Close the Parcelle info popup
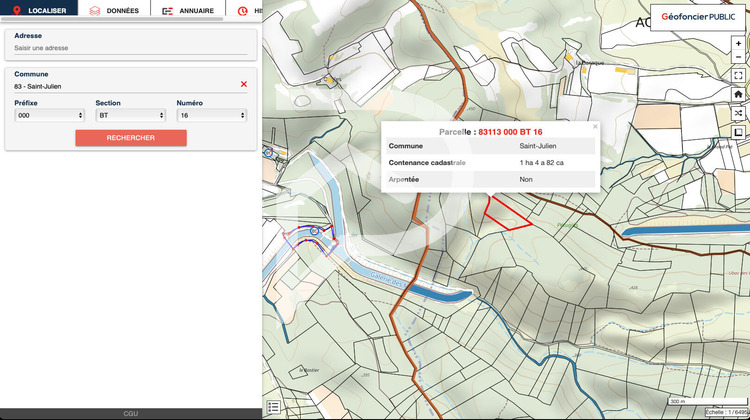 point(595,127)
